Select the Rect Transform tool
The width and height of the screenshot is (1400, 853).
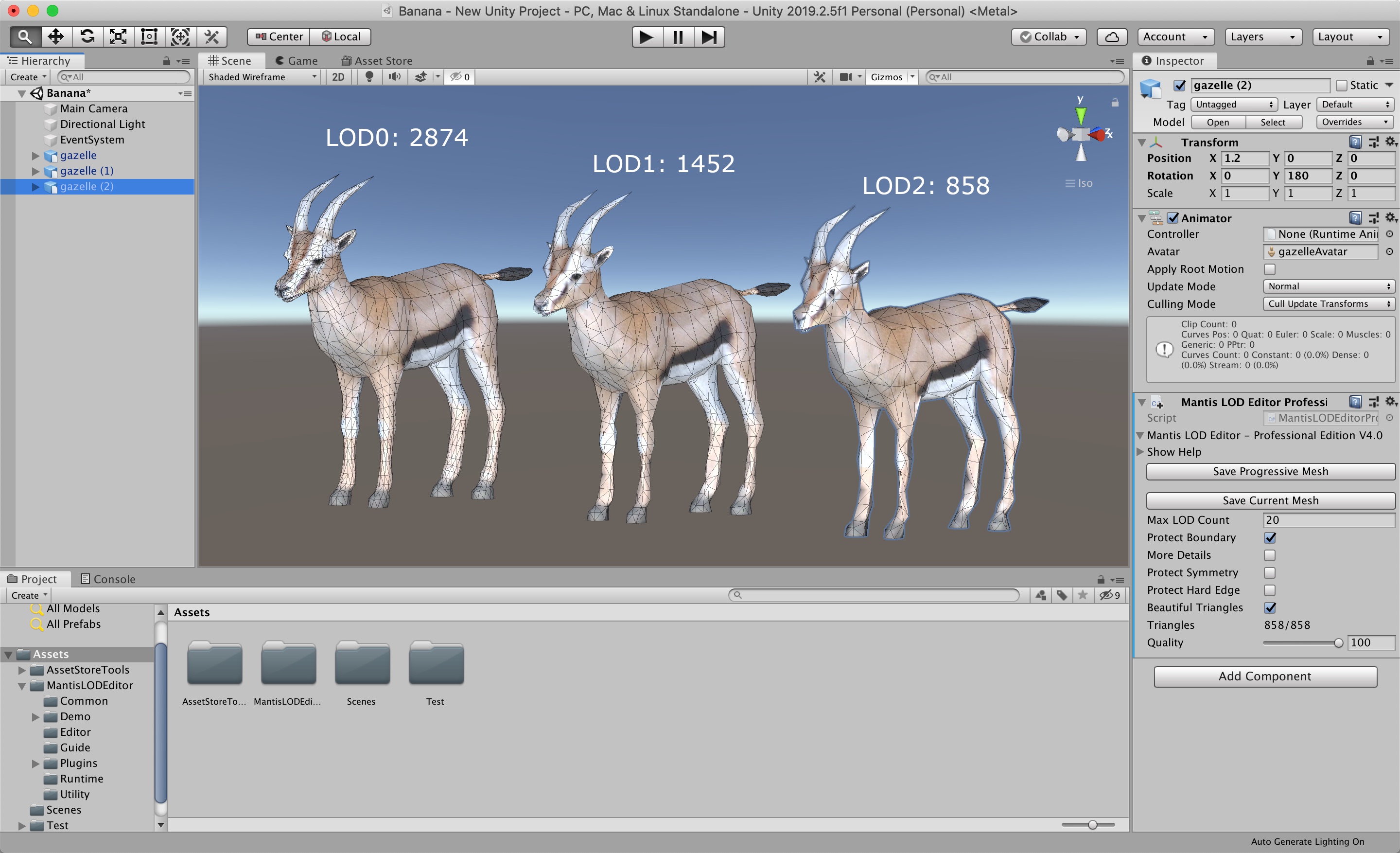(149, 37)
